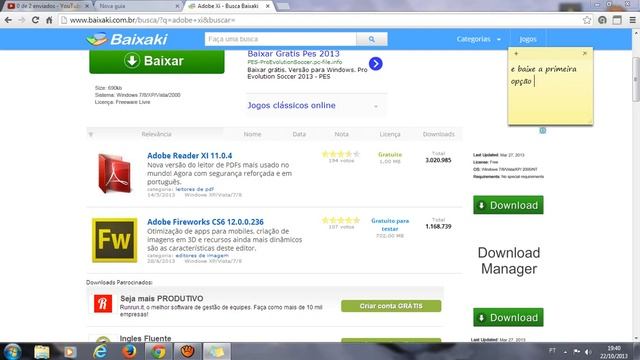Open File Explorer from the taskbar
Viewport: 640px width, 360px height.
(x=42, y=351)
